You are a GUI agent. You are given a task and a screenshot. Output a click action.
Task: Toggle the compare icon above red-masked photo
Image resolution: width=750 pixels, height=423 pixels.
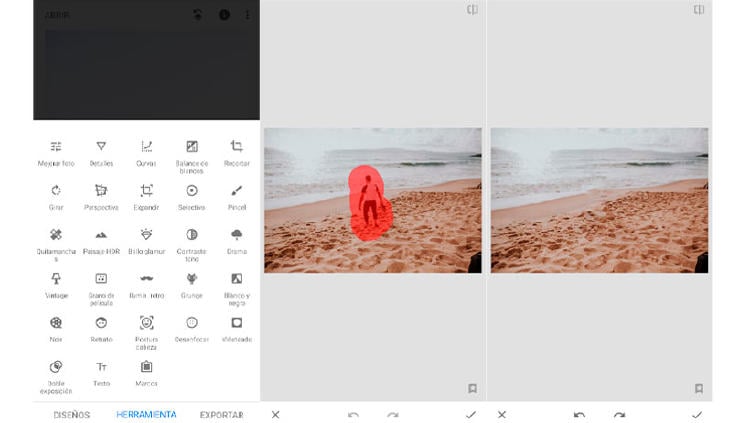click(472, 10)
